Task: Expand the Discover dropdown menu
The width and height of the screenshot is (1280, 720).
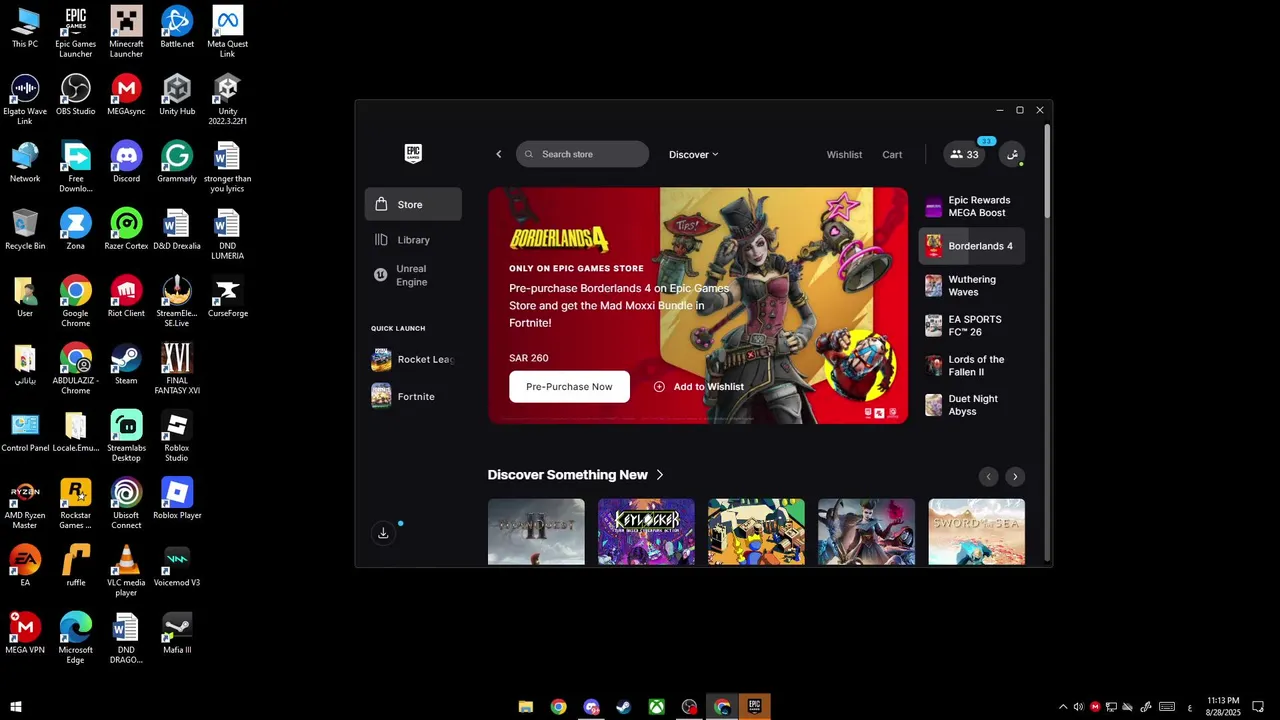Action: click(694, 154)
